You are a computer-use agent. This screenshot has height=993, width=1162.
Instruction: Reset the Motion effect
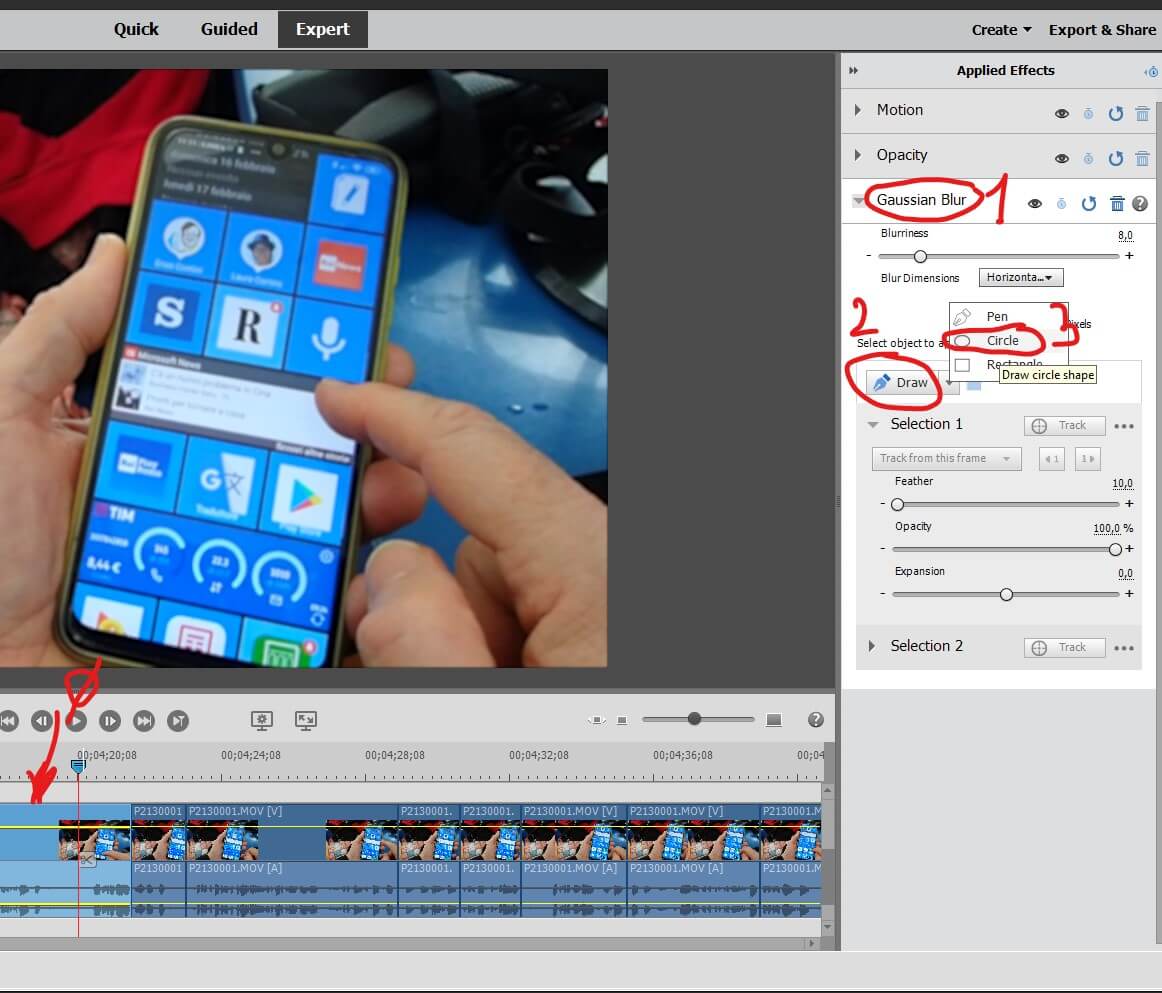tap(1116, 113)
